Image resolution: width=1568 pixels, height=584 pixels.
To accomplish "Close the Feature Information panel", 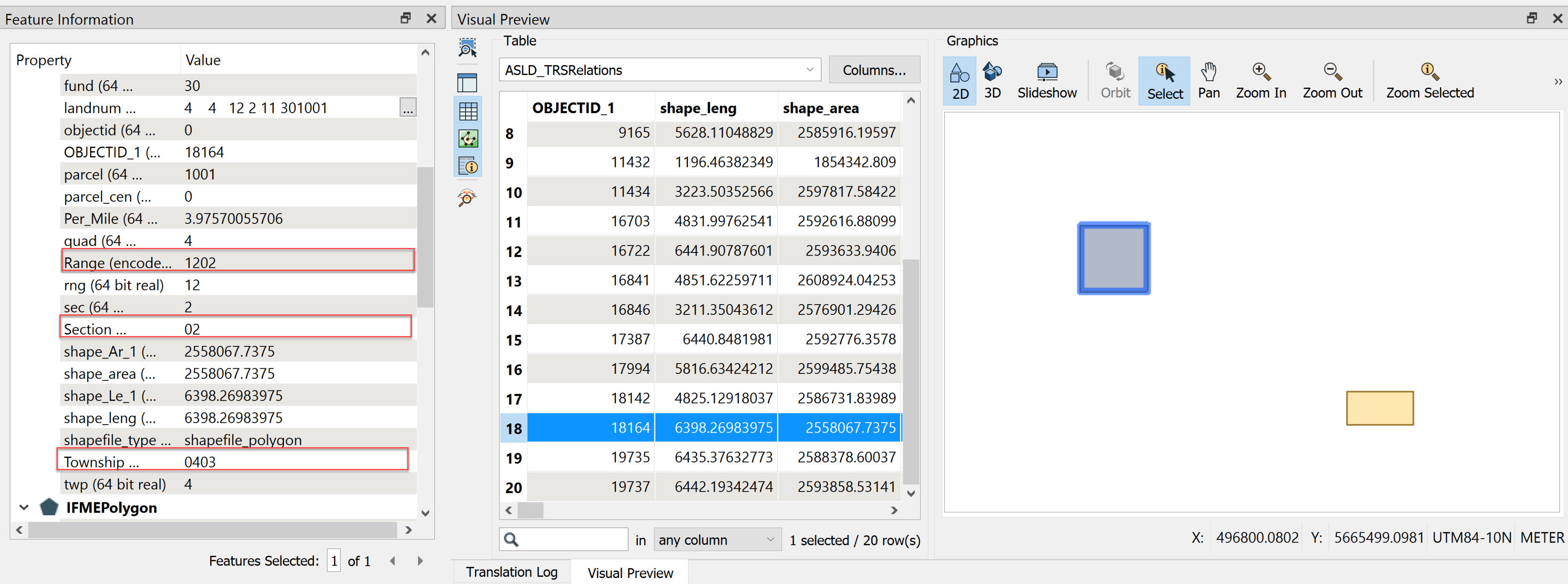I will point(431,18).
